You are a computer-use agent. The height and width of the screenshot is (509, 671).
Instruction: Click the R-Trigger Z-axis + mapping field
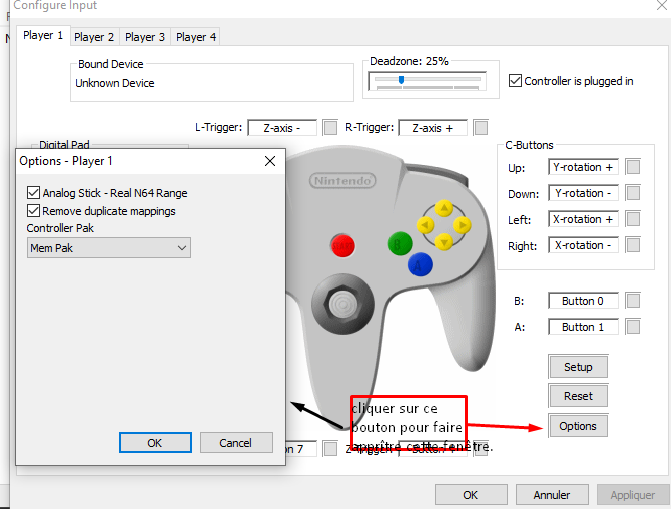pos(433,128)
